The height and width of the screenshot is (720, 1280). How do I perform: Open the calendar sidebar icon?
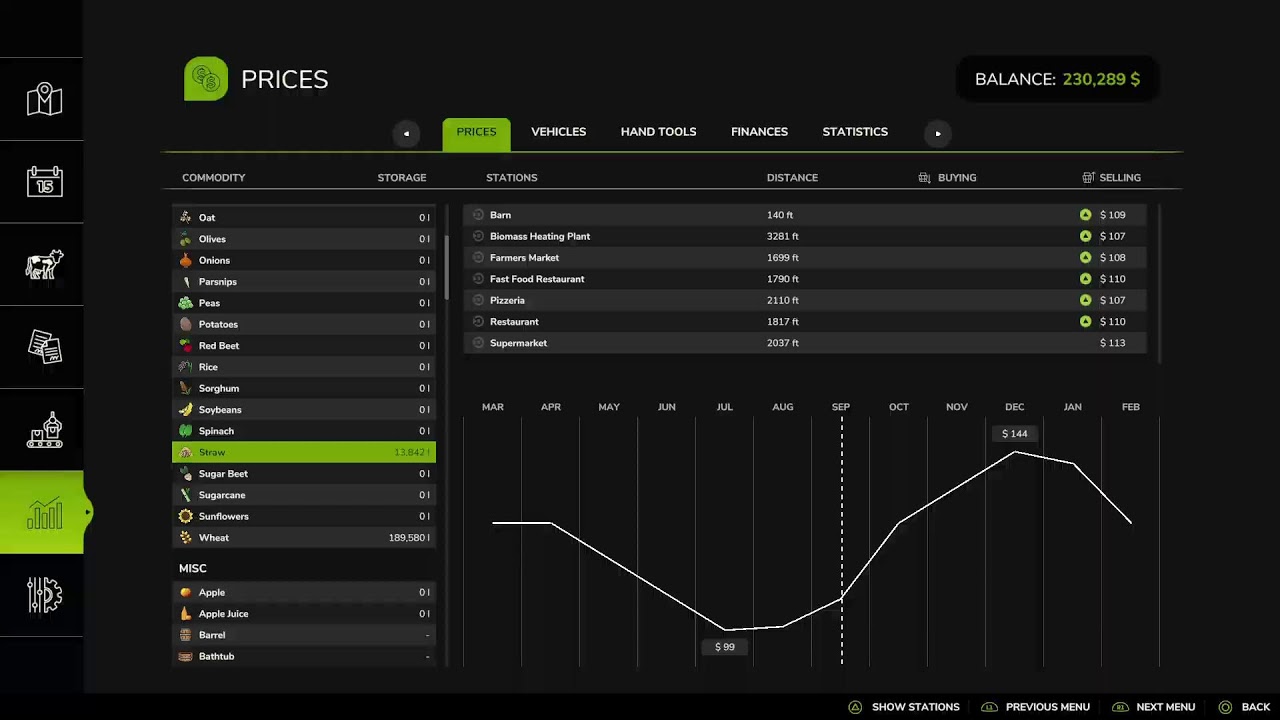pyautogui.click(x=44, y=181)
